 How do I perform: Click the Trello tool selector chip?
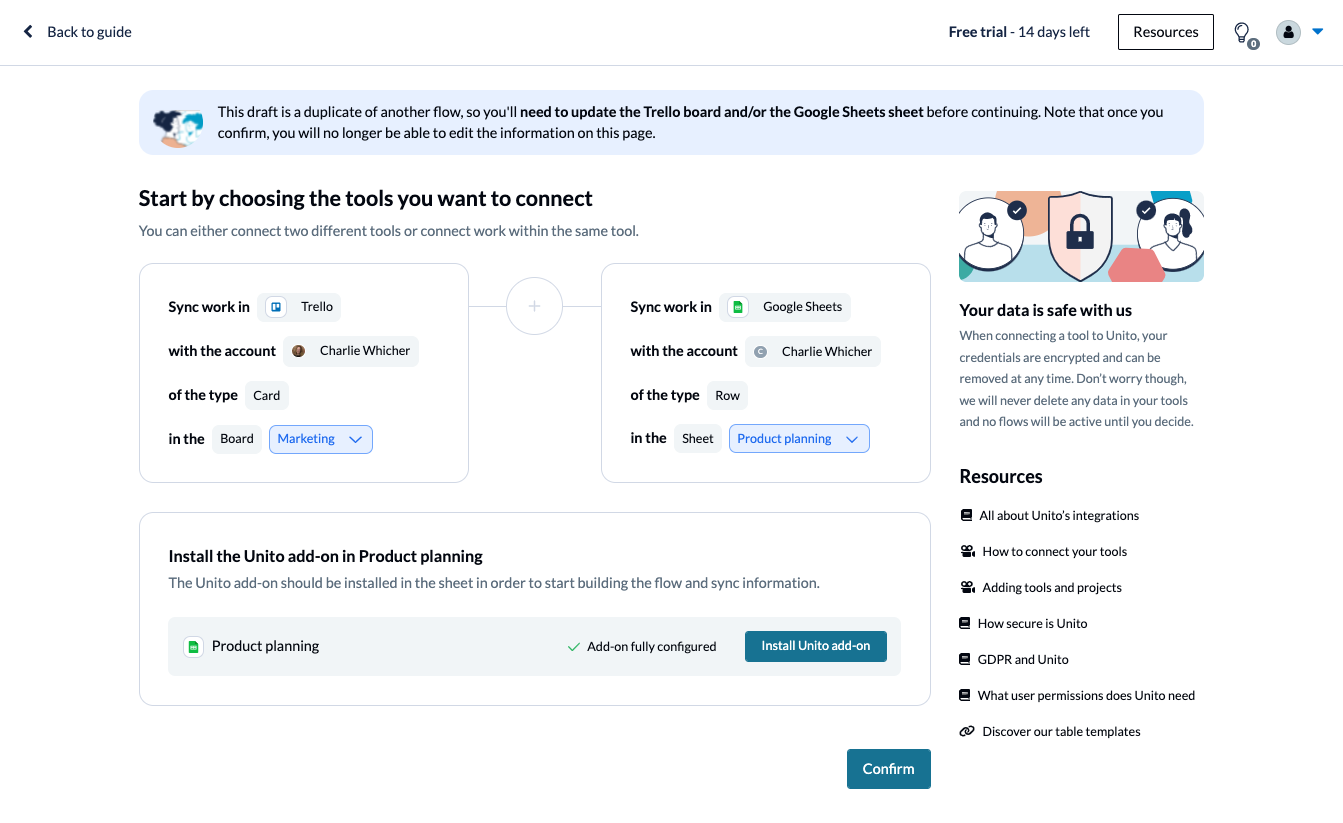pyautogui.click(x=299, y=307)
